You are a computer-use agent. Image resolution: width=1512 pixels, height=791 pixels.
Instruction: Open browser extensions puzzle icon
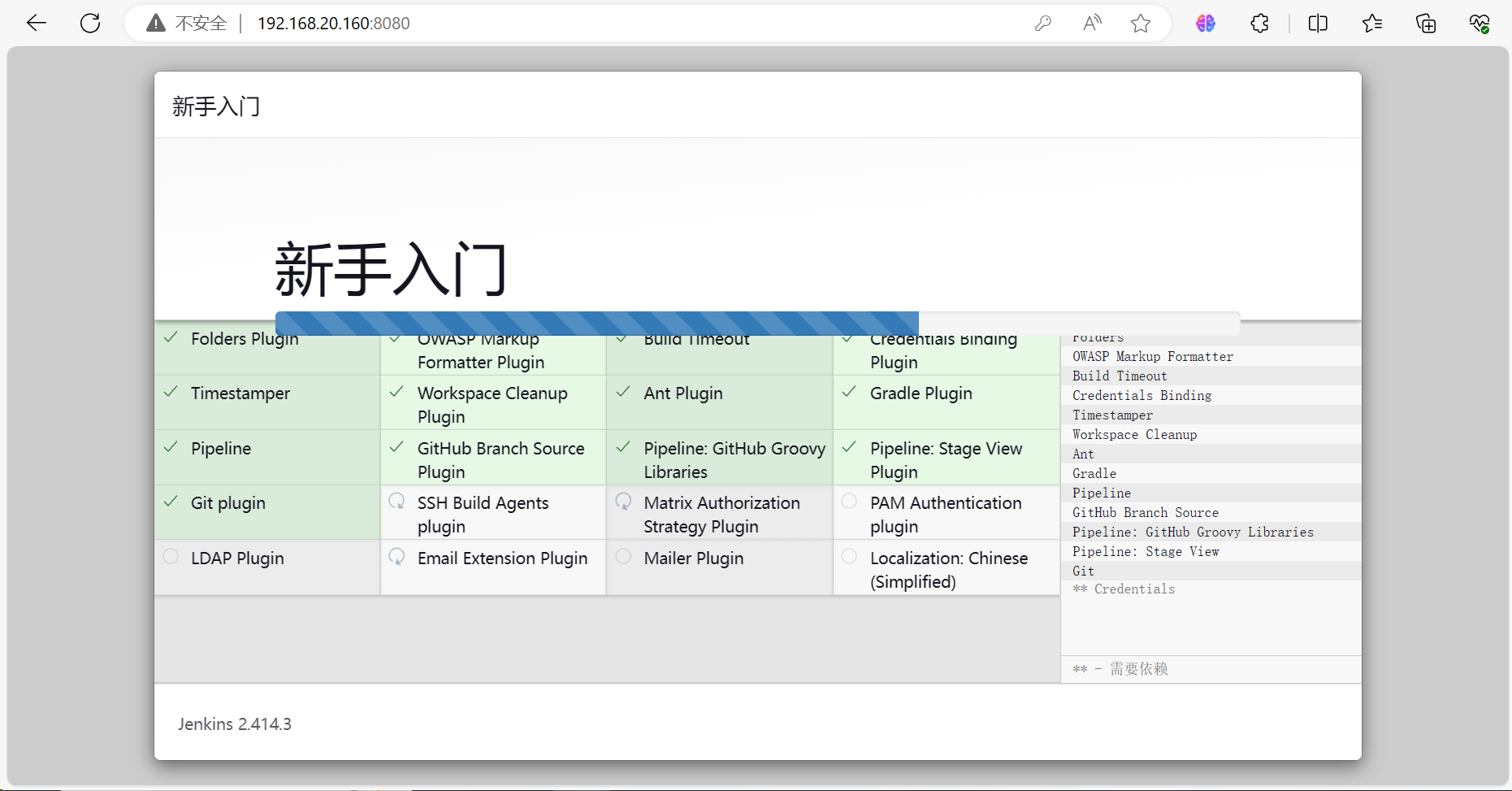coord(1259,24)
